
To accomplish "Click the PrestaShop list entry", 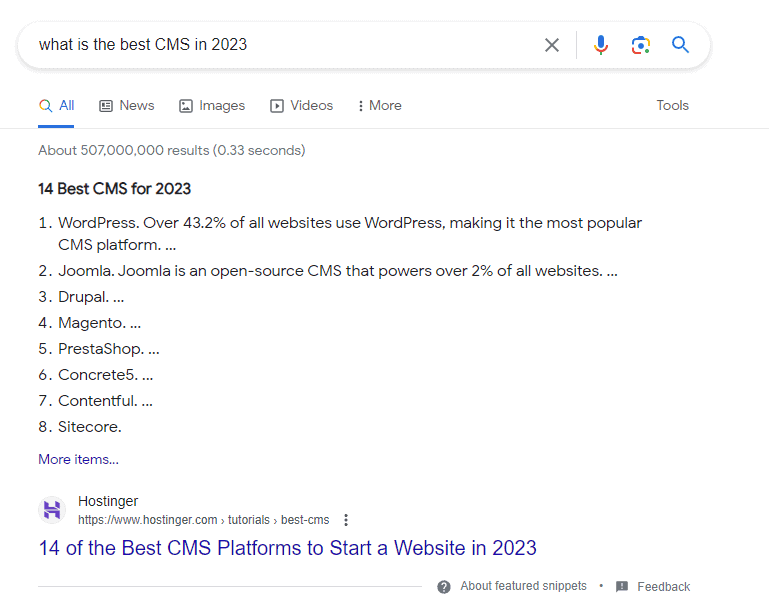I will coord(109,349).
